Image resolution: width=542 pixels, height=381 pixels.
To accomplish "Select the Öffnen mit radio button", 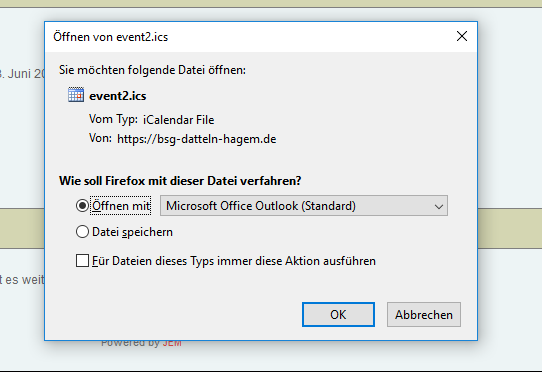I will (82, 206).
